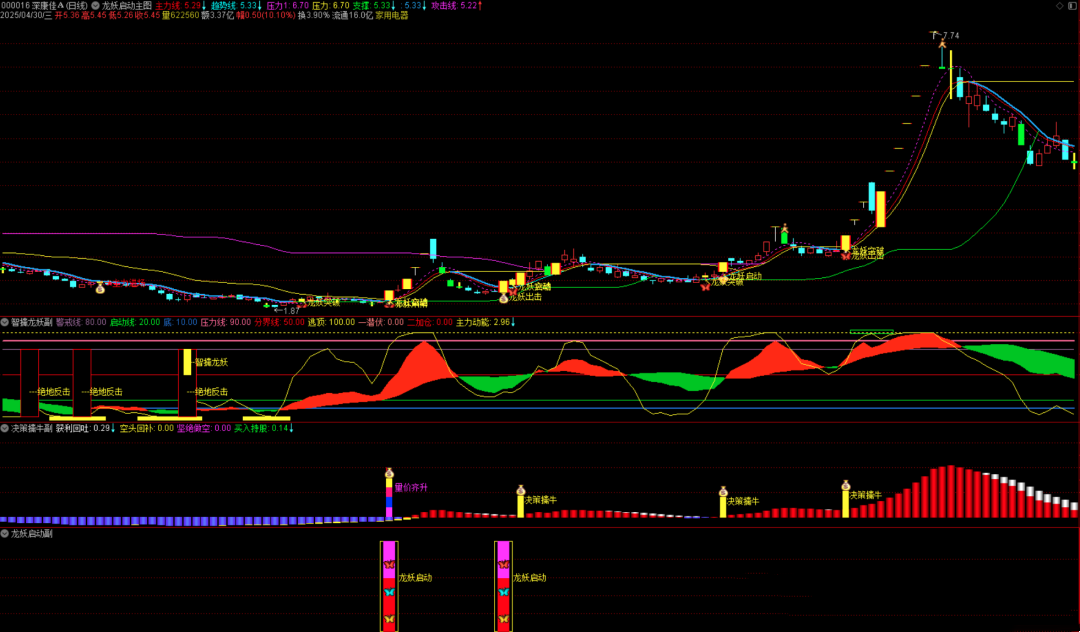Screen dimensions: 1080x632
Task: Click the money bag above the rightmost 决策擒牛 signal
Action: pos(845,487)
